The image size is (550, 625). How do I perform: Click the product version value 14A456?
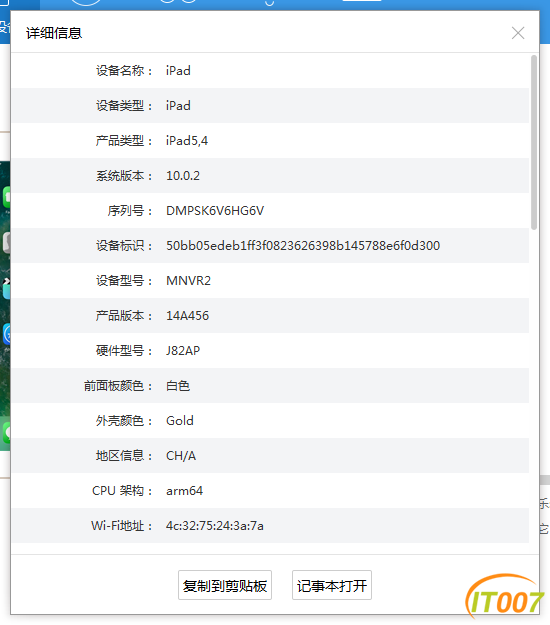187,316
